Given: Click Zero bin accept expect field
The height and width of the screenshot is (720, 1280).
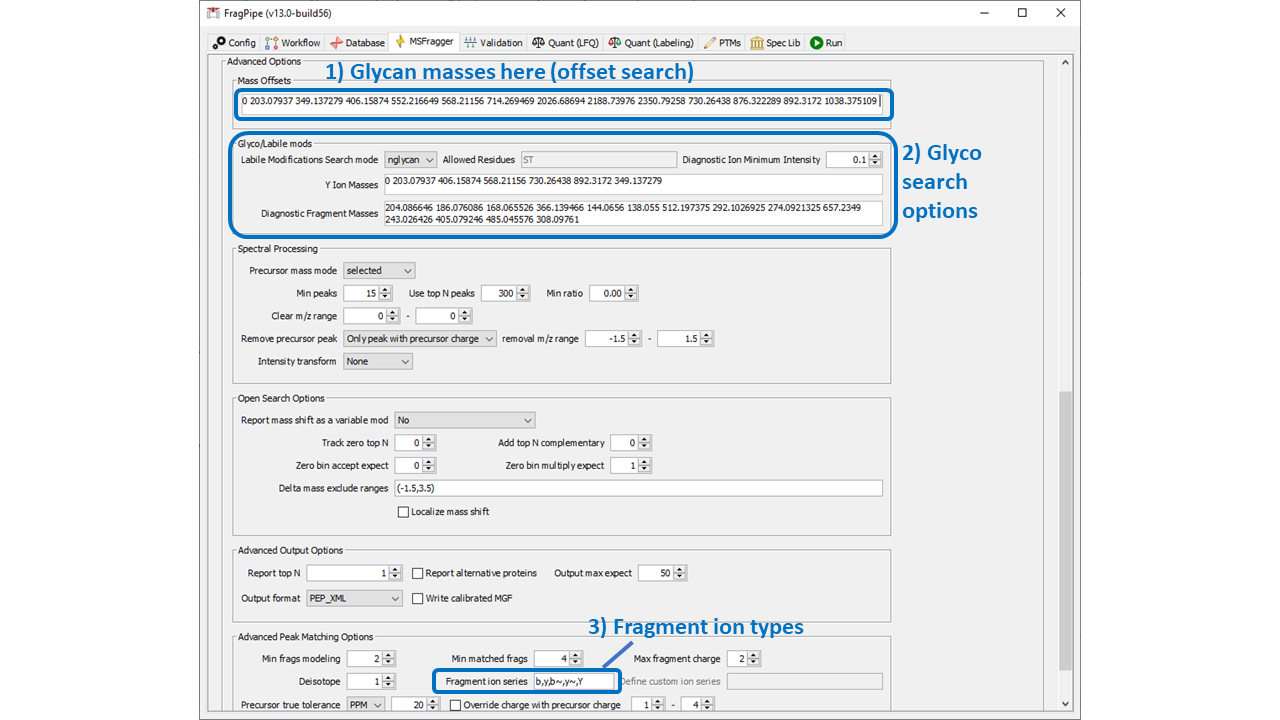Looking at the screenshot, I should pos(409,466).
